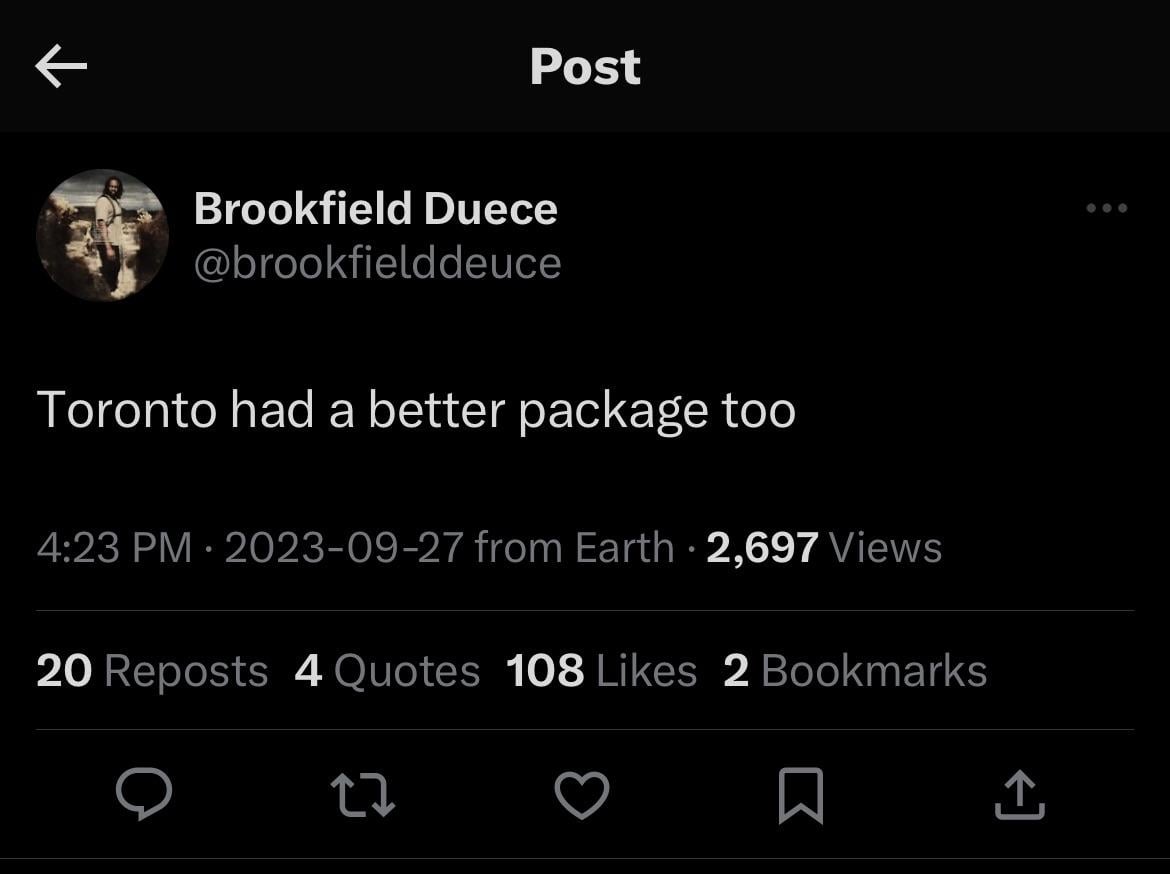
Task: Tap the 2 Bookmarks count
Action: (x=855, y=671)
